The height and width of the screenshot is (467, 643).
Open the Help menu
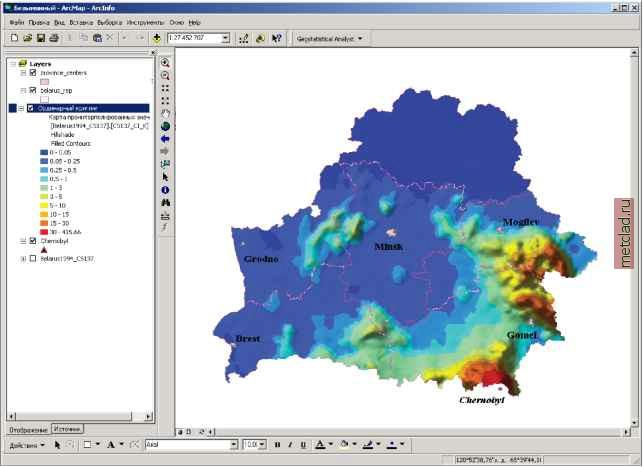click(x=194, y=21)
